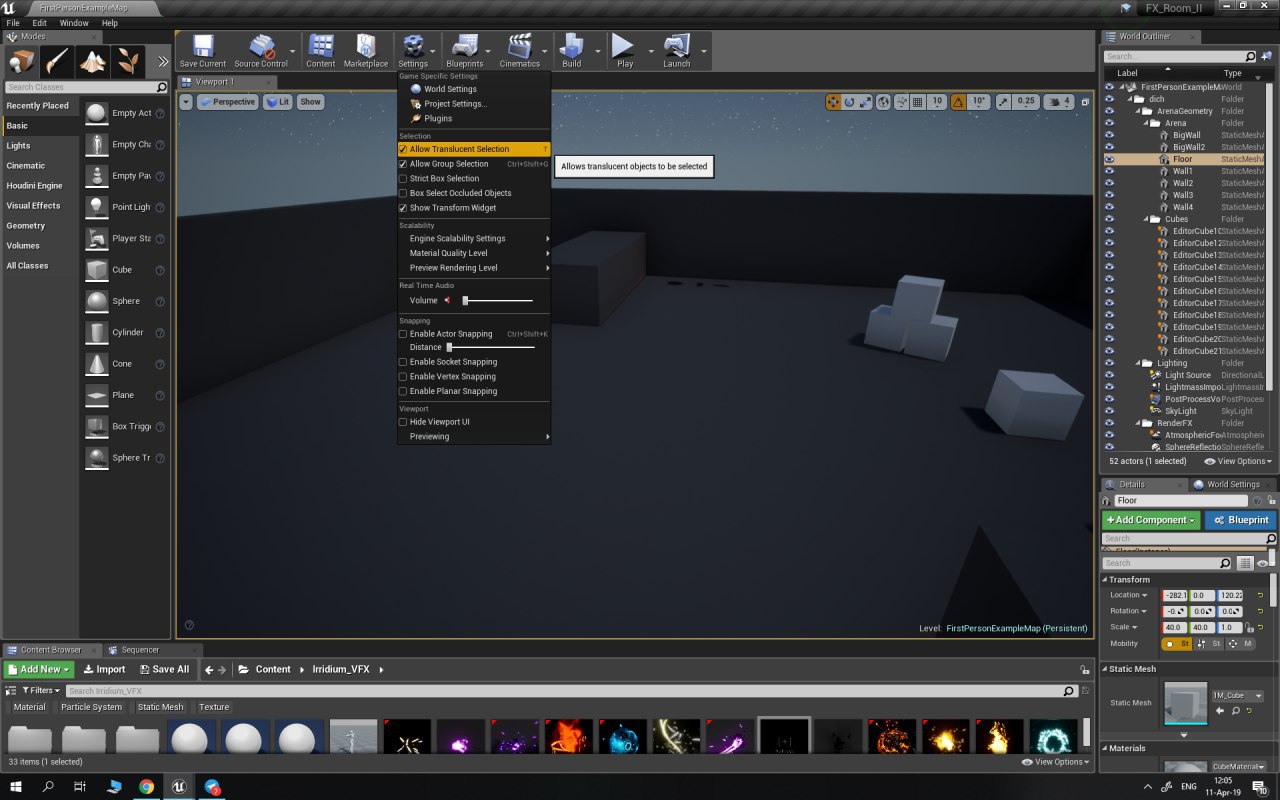Open View Options in World Outliner

point(1240,461)
